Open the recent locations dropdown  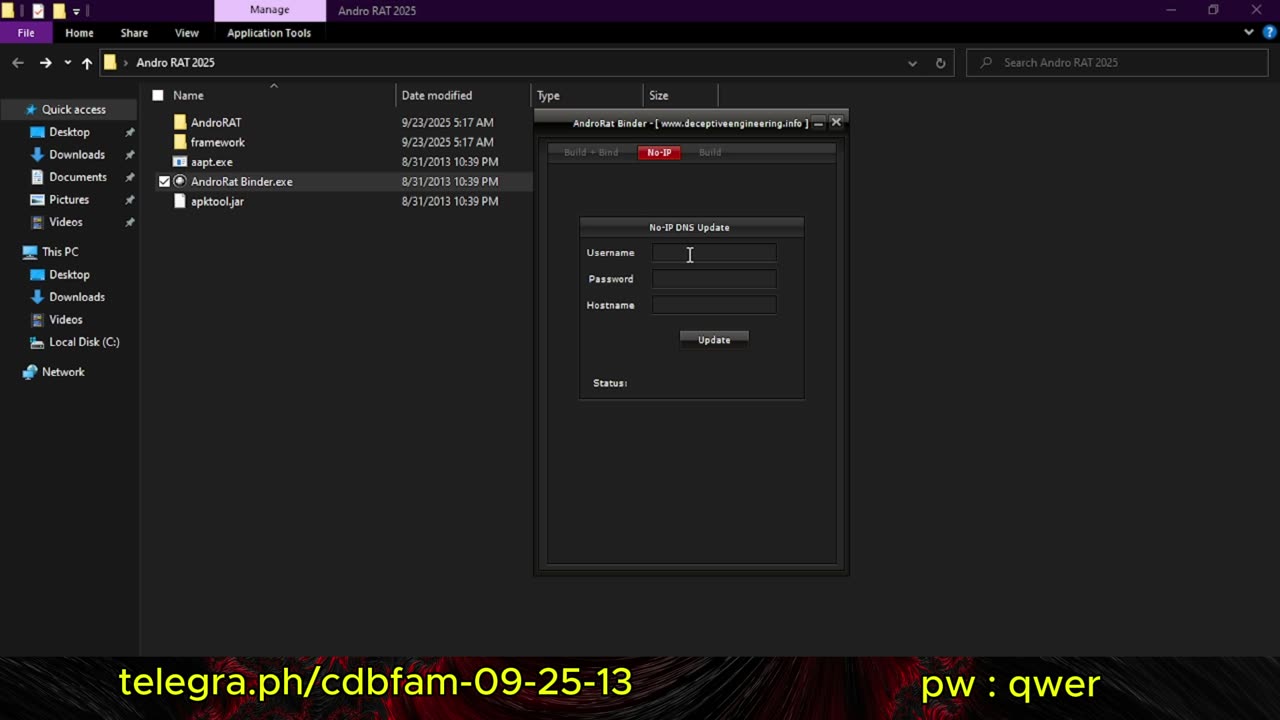click(67, 62)
